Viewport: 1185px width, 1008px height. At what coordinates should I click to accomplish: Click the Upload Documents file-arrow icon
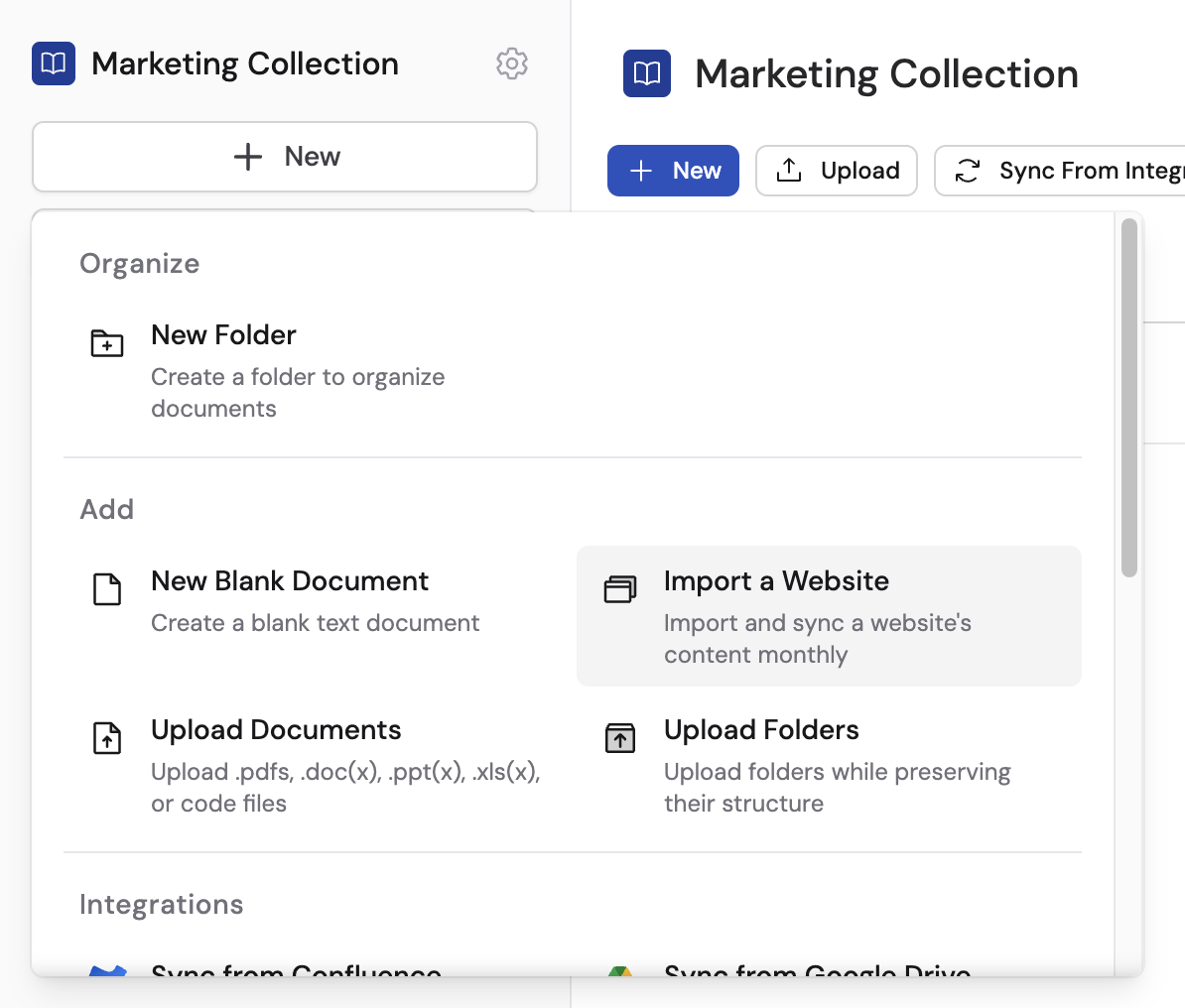(107, 737)
